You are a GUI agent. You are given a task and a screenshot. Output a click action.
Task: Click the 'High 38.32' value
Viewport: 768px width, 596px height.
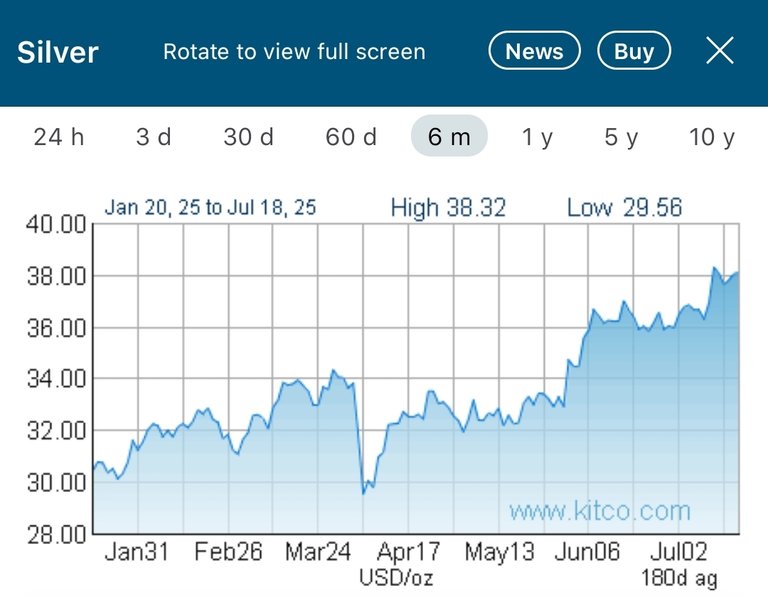tap(448, 208)
